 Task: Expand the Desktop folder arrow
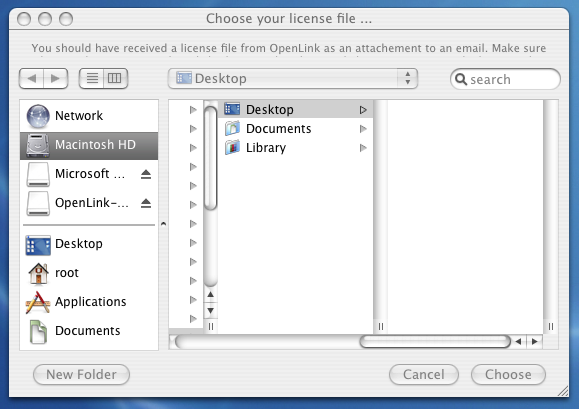(363, 110)
